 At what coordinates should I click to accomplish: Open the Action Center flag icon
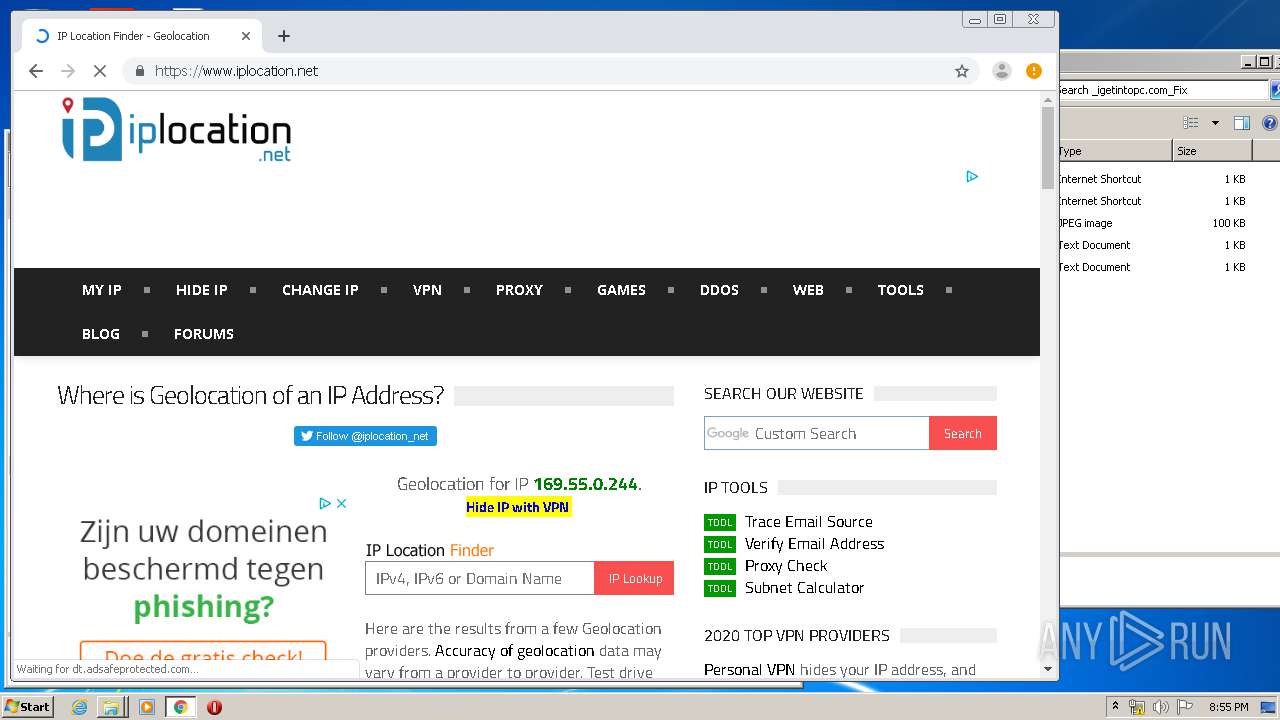tap(1185, 707)
